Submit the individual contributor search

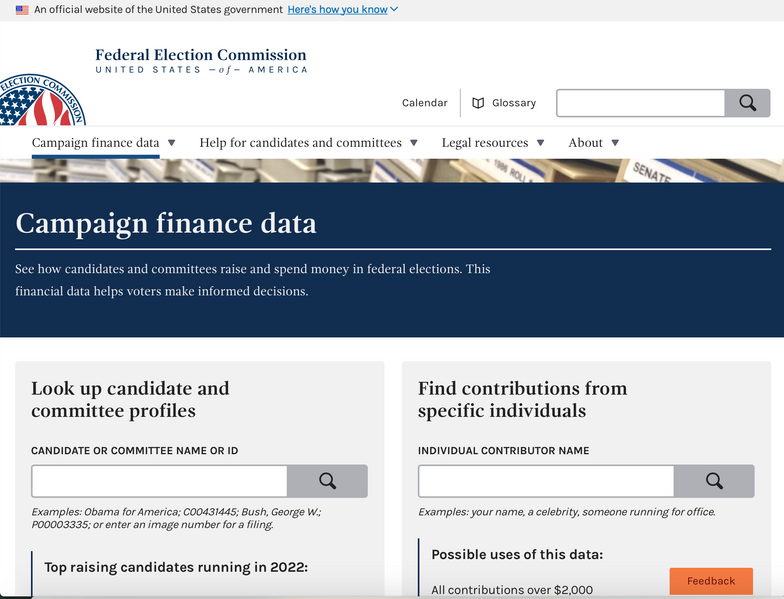[x=714, y=481]
